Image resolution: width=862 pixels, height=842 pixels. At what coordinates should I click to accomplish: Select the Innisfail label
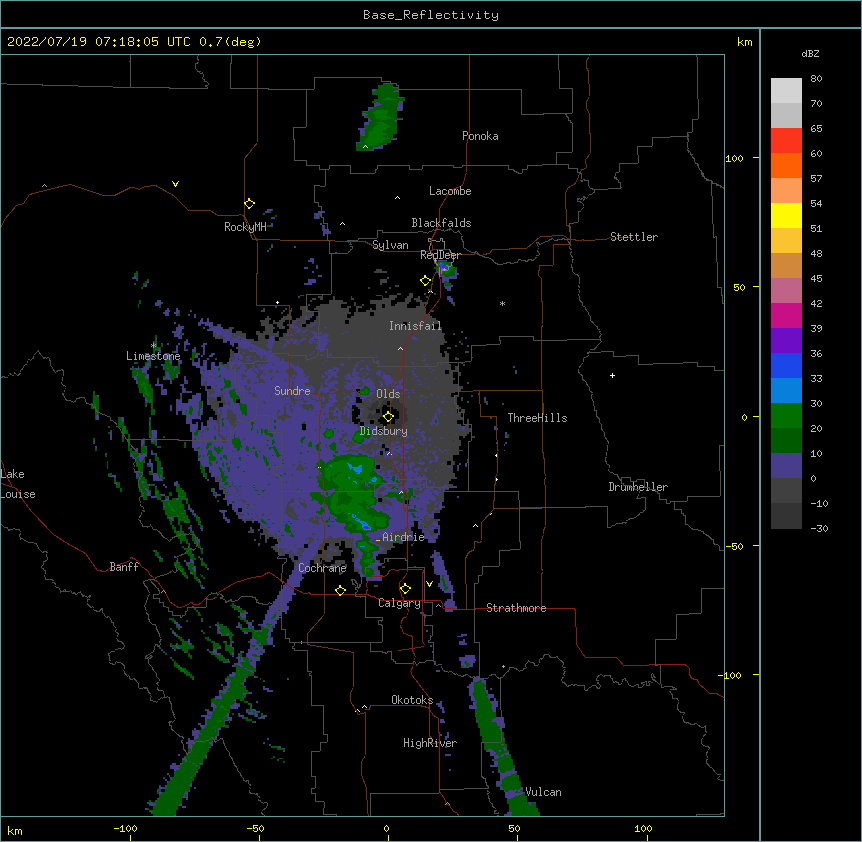pos(415,326)
